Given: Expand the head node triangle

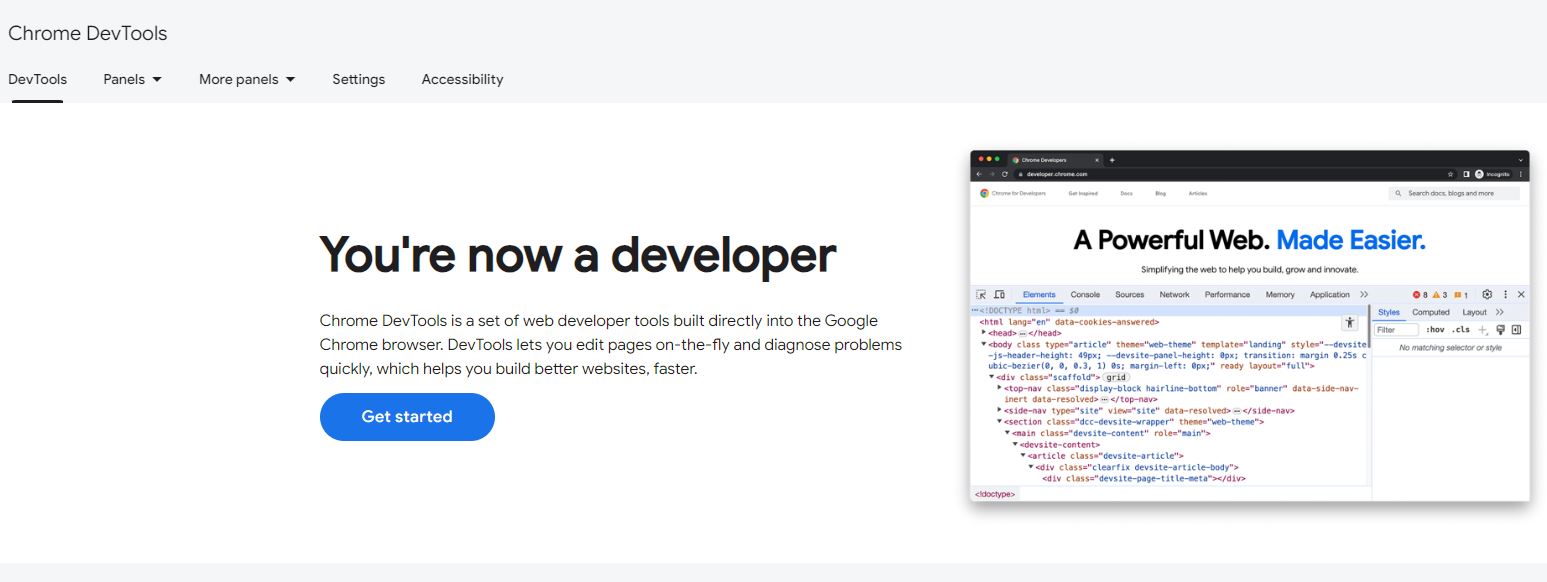Looking at the screenshot, I should [983, 332].
